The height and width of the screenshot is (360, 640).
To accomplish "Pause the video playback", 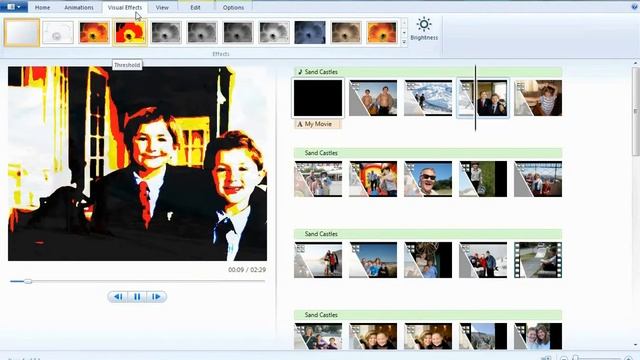I will point(137,297).
